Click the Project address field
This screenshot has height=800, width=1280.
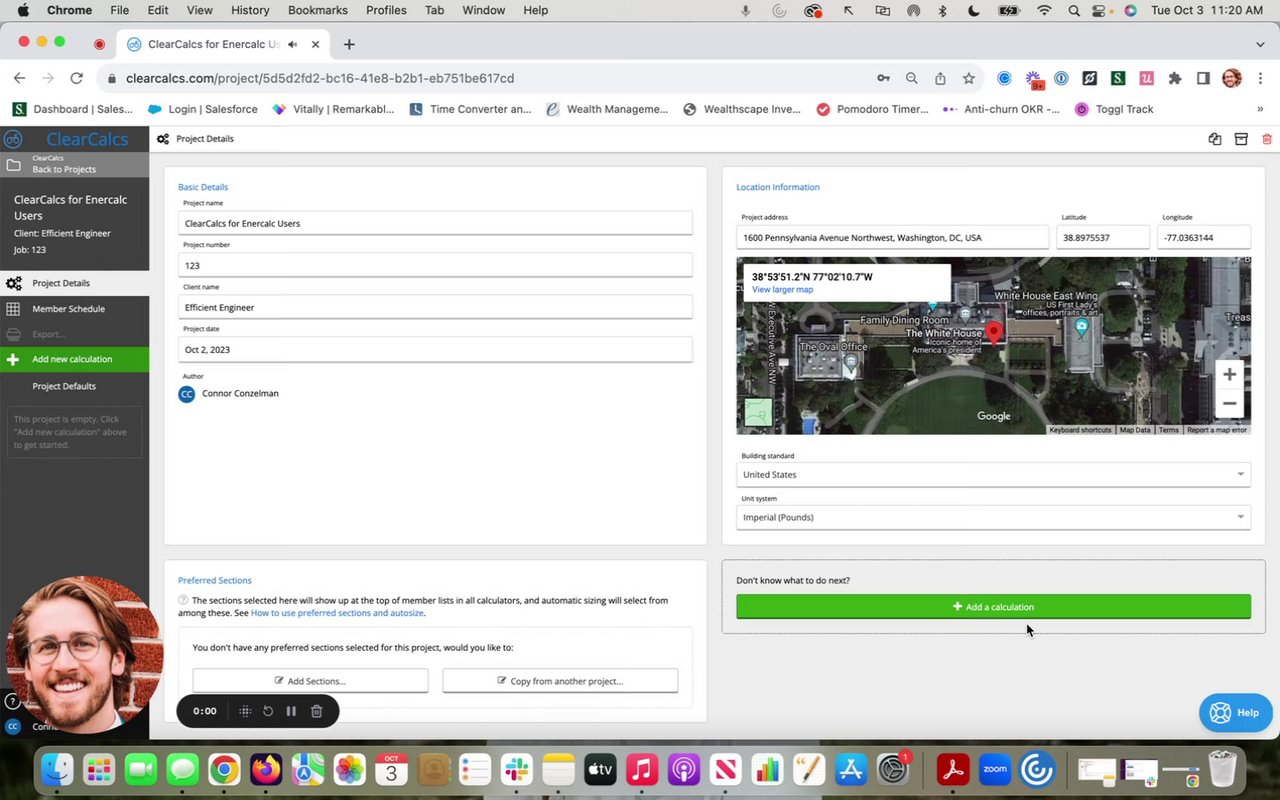[893, 238]
